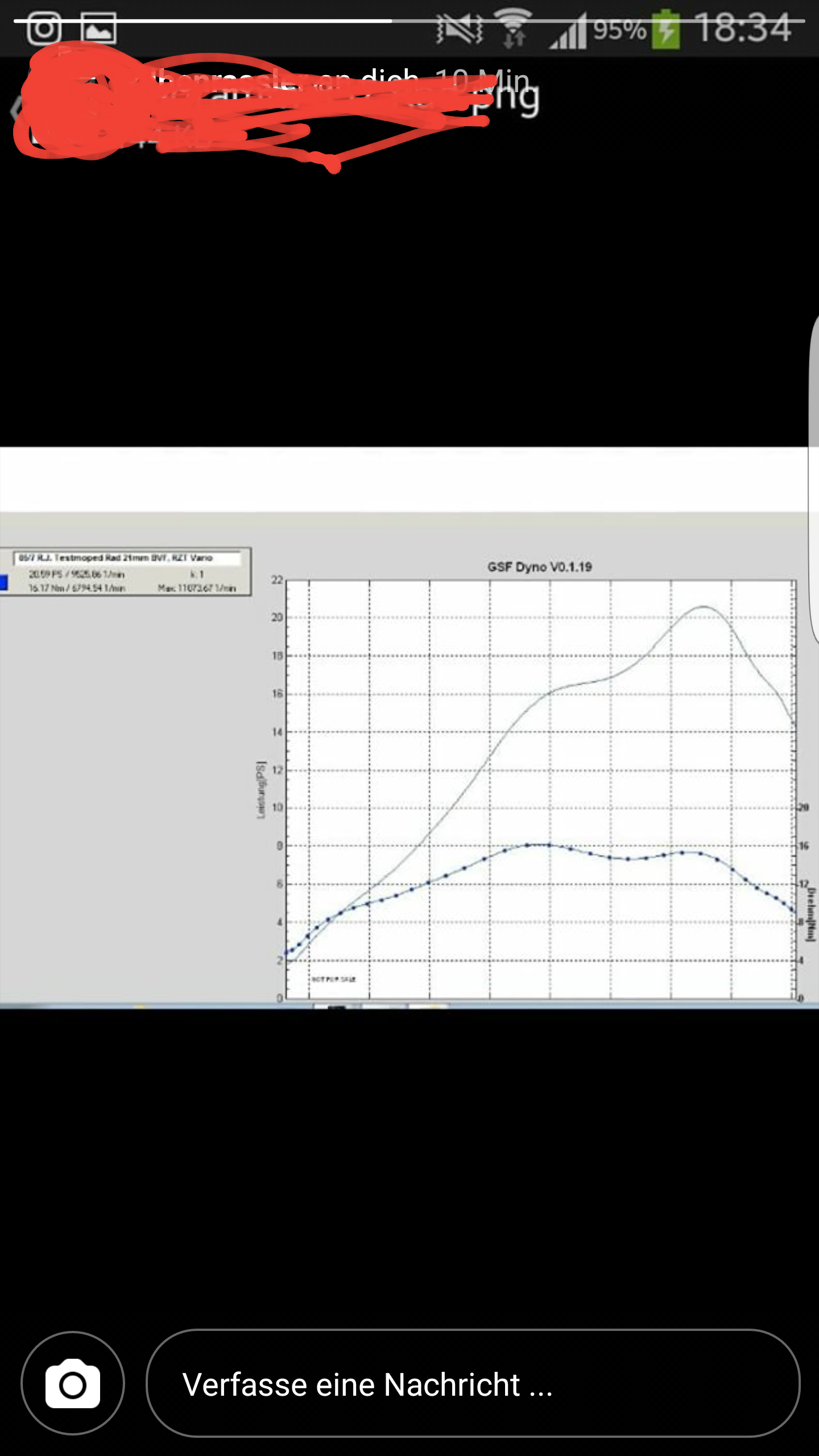Tap the mobile signal strength bars

click(x=568, y=31)
